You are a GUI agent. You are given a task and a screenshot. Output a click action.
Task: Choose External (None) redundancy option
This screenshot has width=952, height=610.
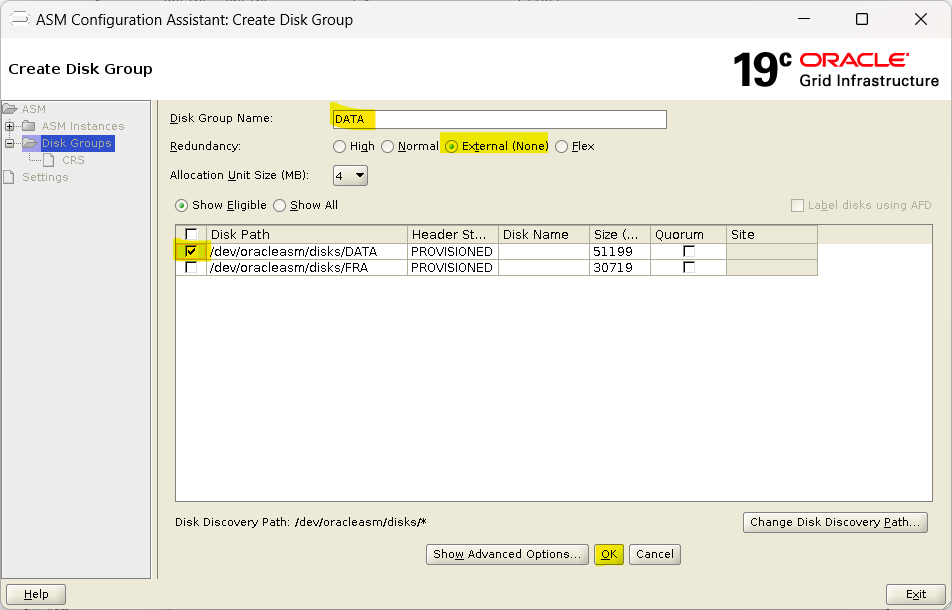click(x=451, y=146)
